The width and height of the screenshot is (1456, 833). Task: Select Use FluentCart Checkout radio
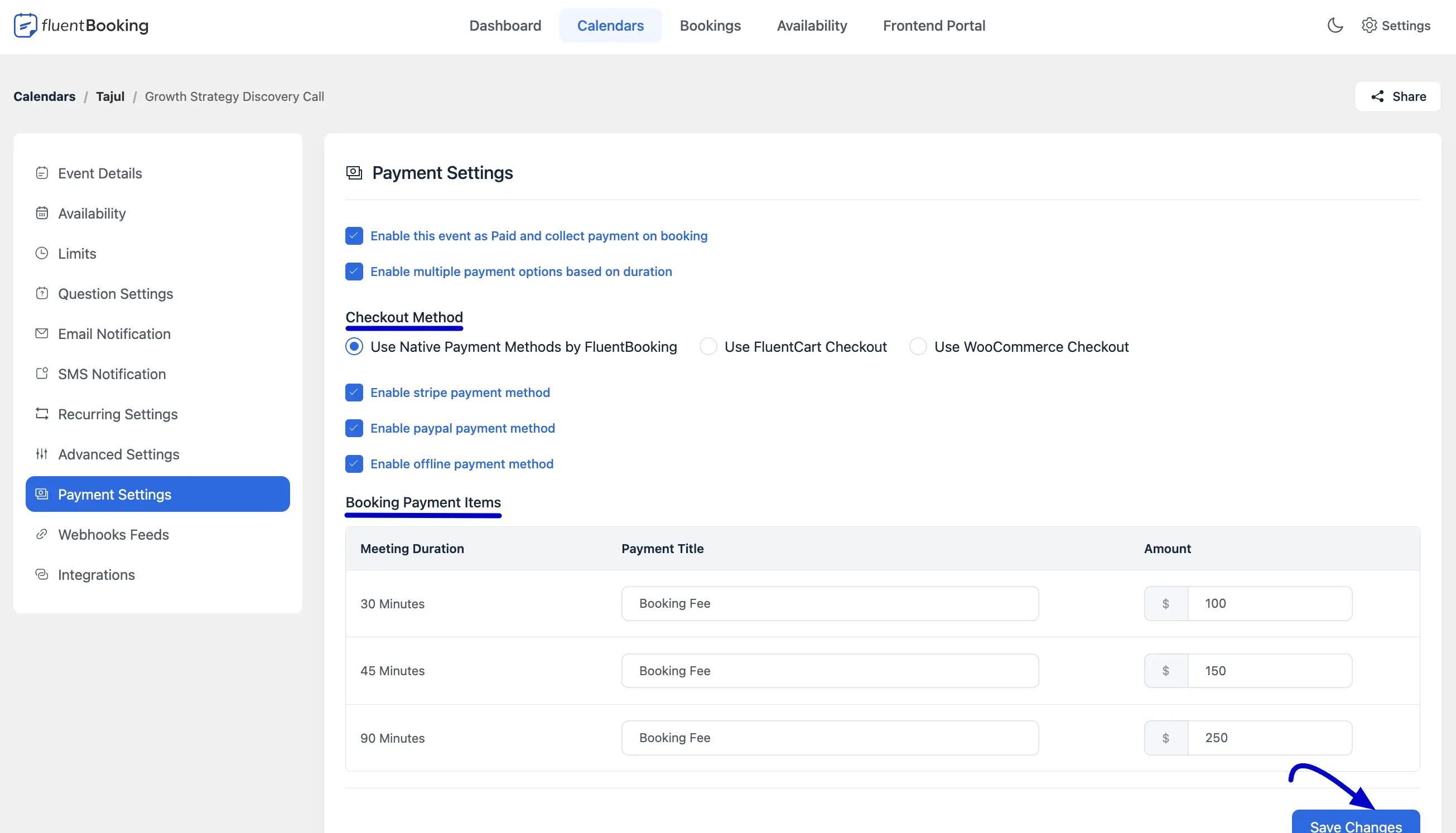pos(708,347)
